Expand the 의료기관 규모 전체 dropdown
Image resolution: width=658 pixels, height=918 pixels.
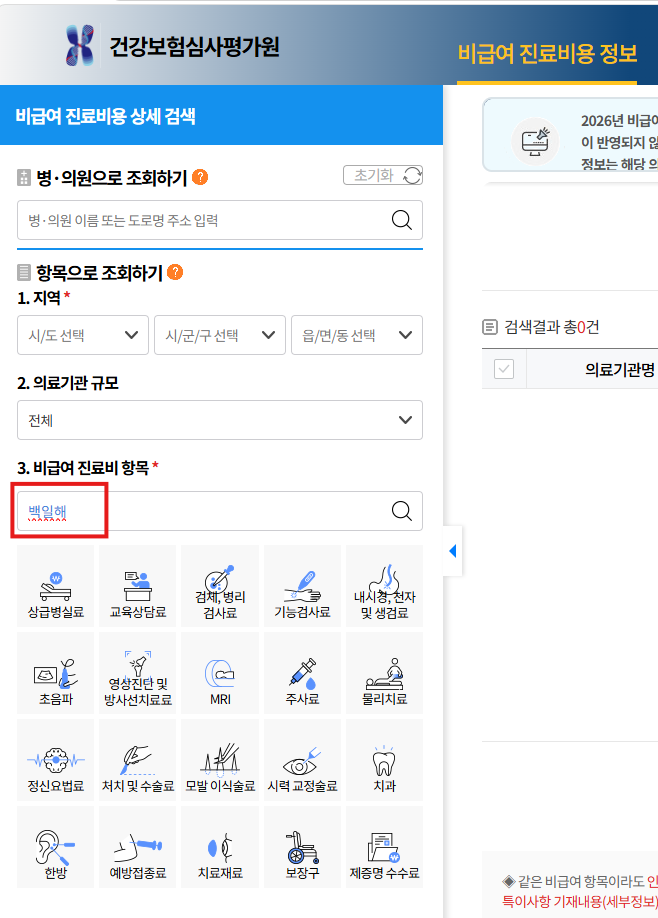point(220,420)
